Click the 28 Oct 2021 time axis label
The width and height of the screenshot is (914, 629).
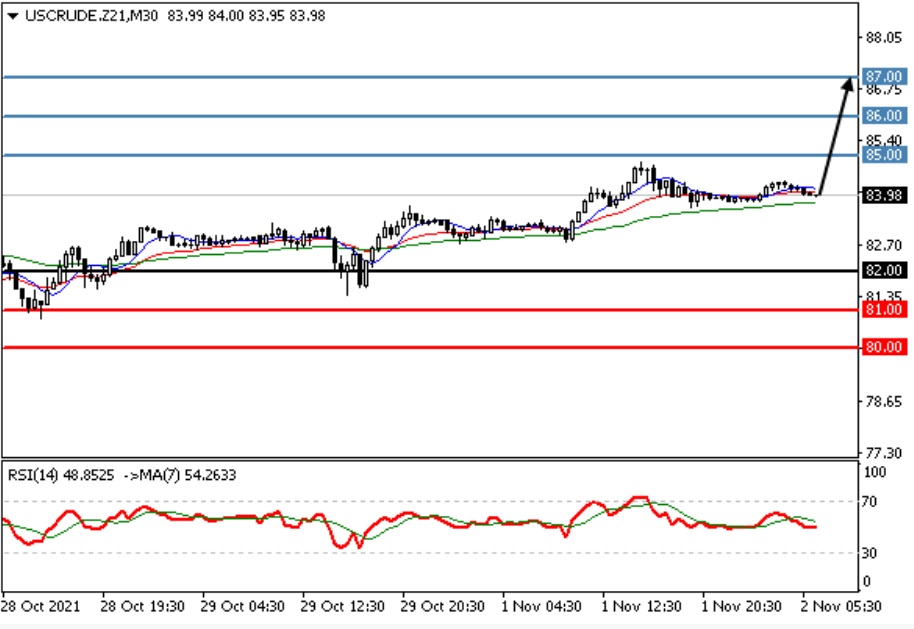point(41,607)
